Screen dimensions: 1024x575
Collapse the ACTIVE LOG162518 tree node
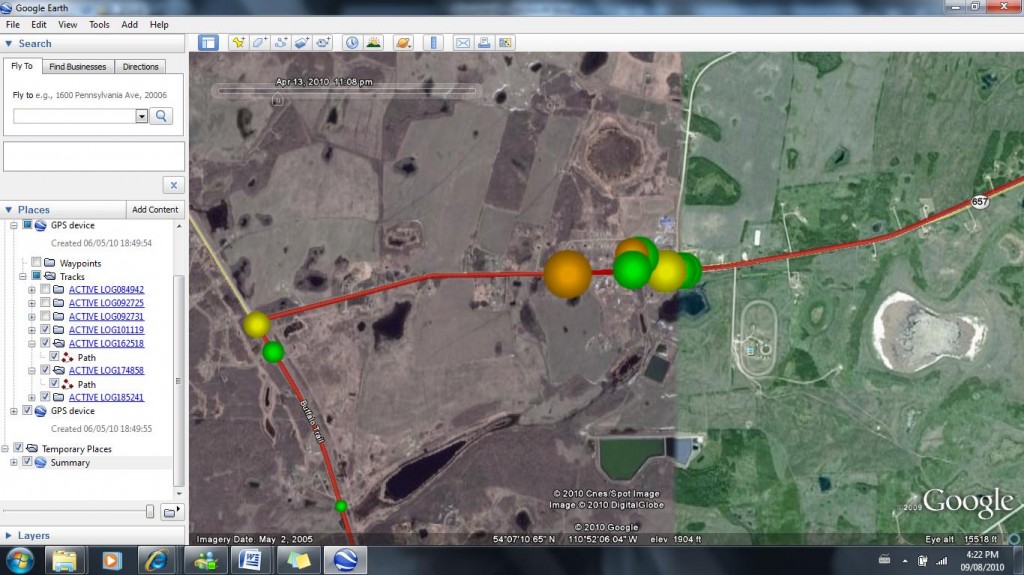point(31,344)
